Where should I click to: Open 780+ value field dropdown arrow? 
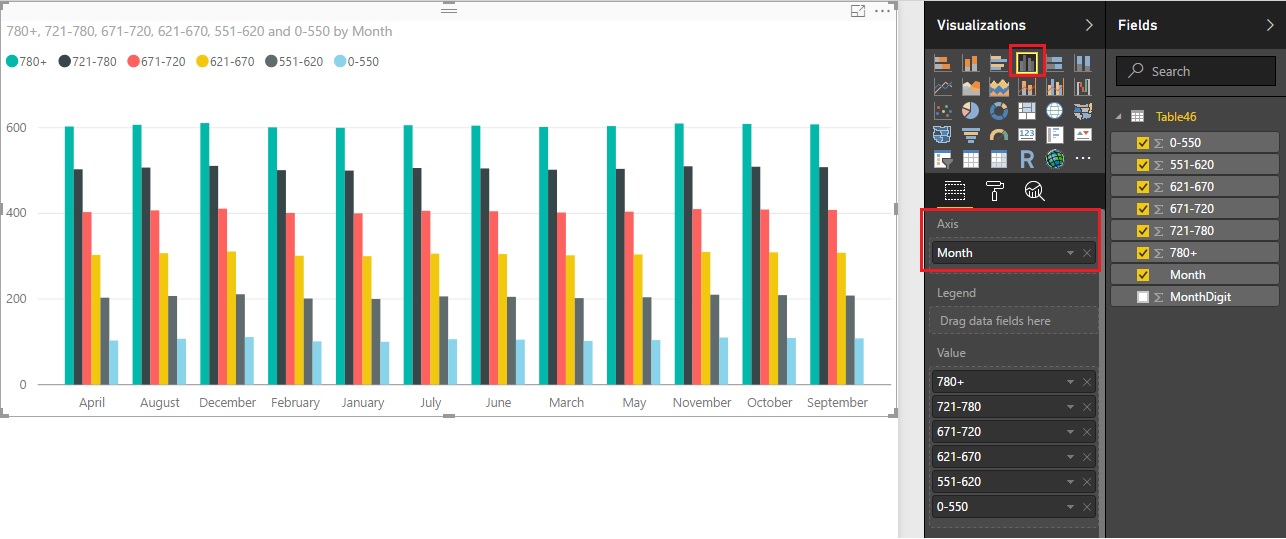pos(1070,382)
